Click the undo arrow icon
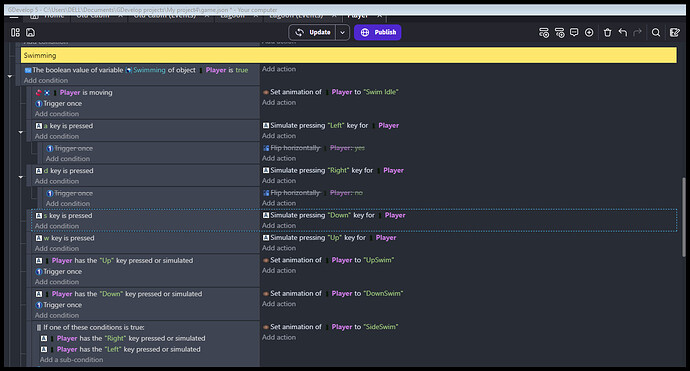 [x=623, y=33]
